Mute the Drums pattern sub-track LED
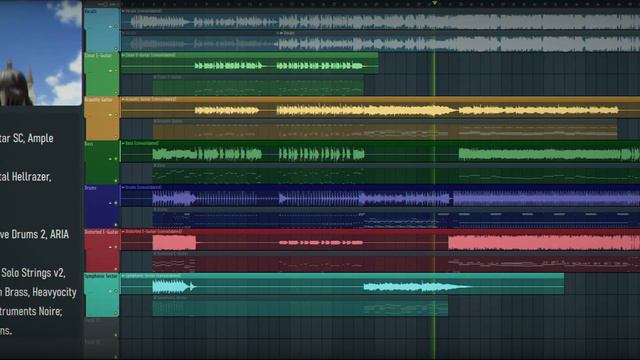The width and height of the screenshot is (640, 360). coord(116,225)
